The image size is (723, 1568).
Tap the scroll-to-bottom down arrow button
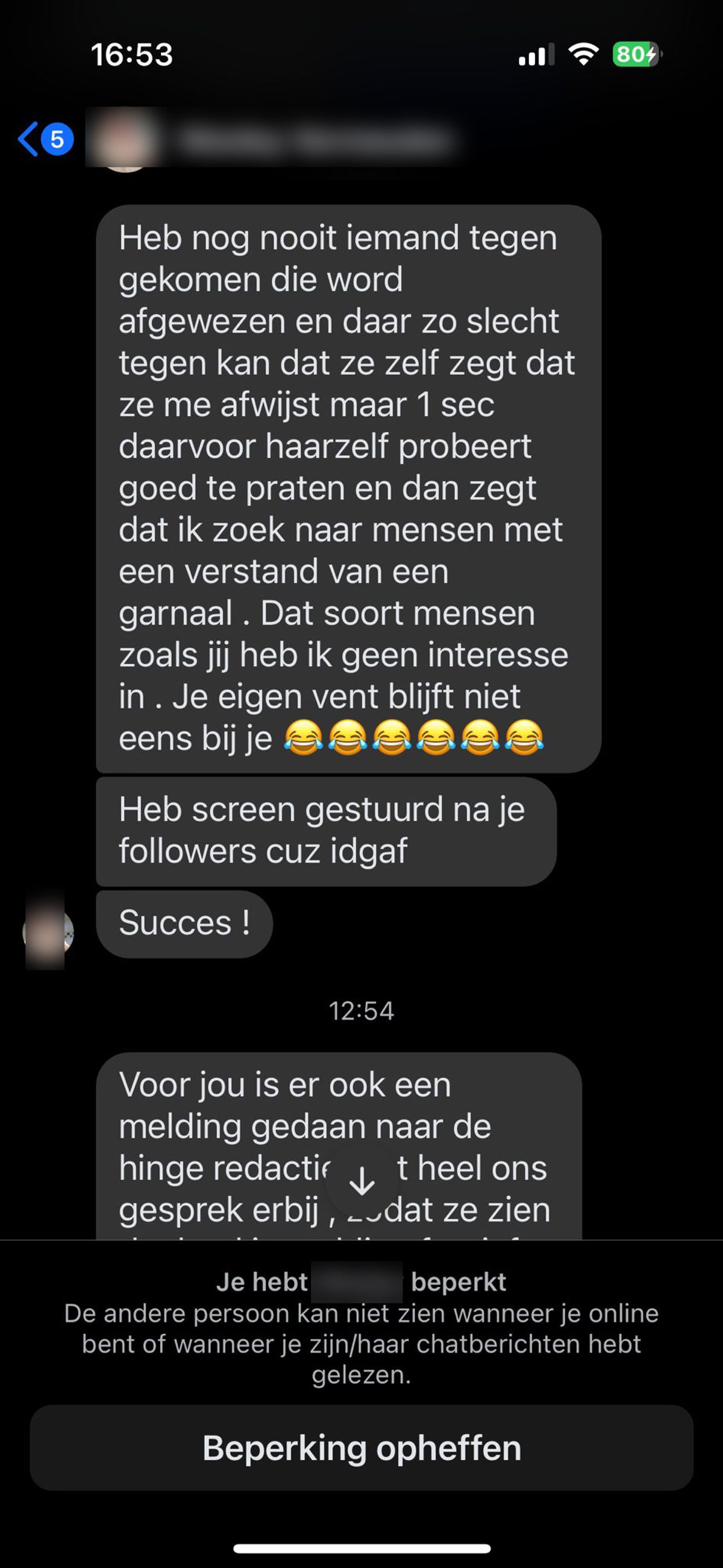pyautogui.click(x=362, y=1182)
